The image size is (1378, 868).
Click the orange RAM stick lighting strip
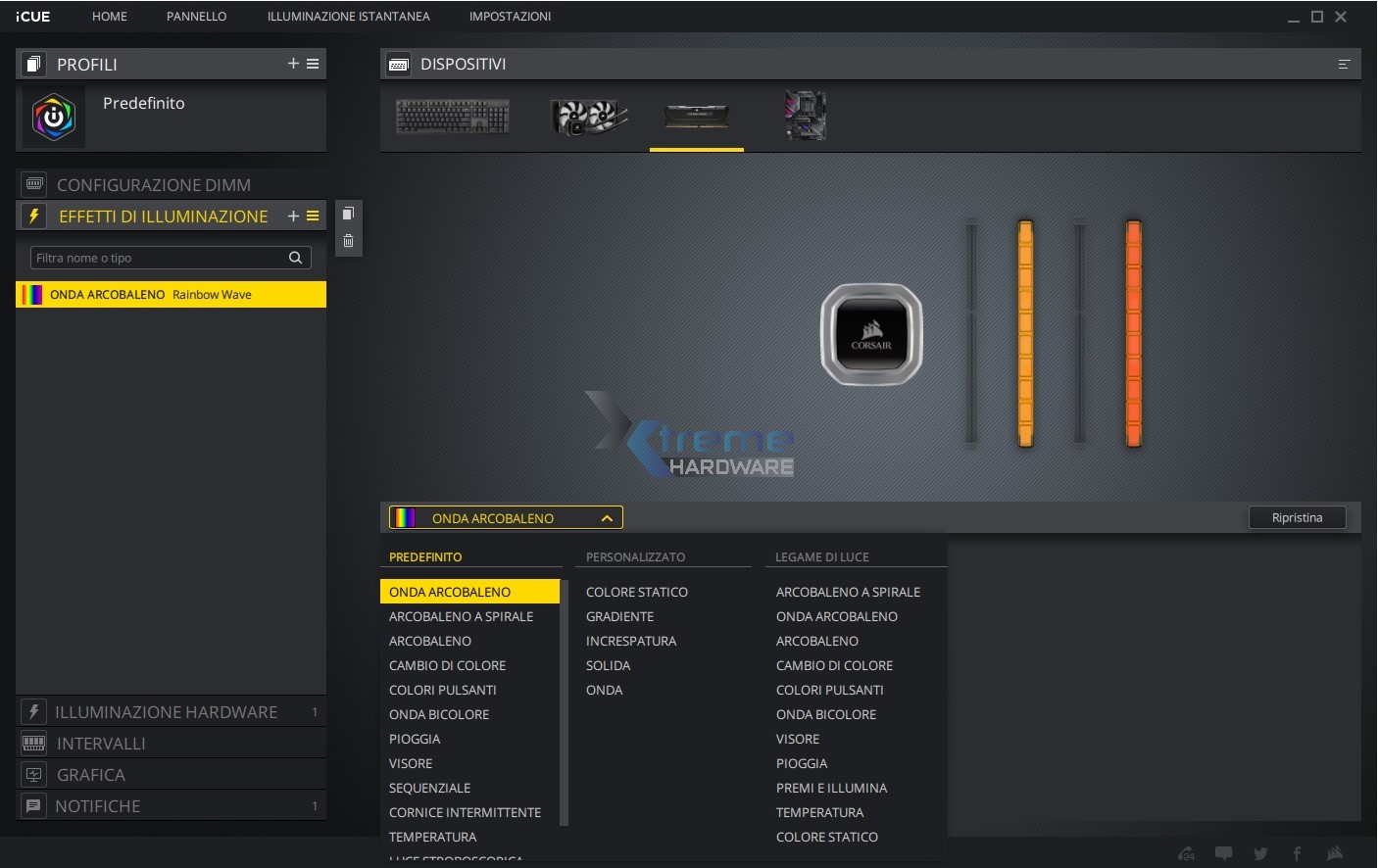click(1133, 333)
